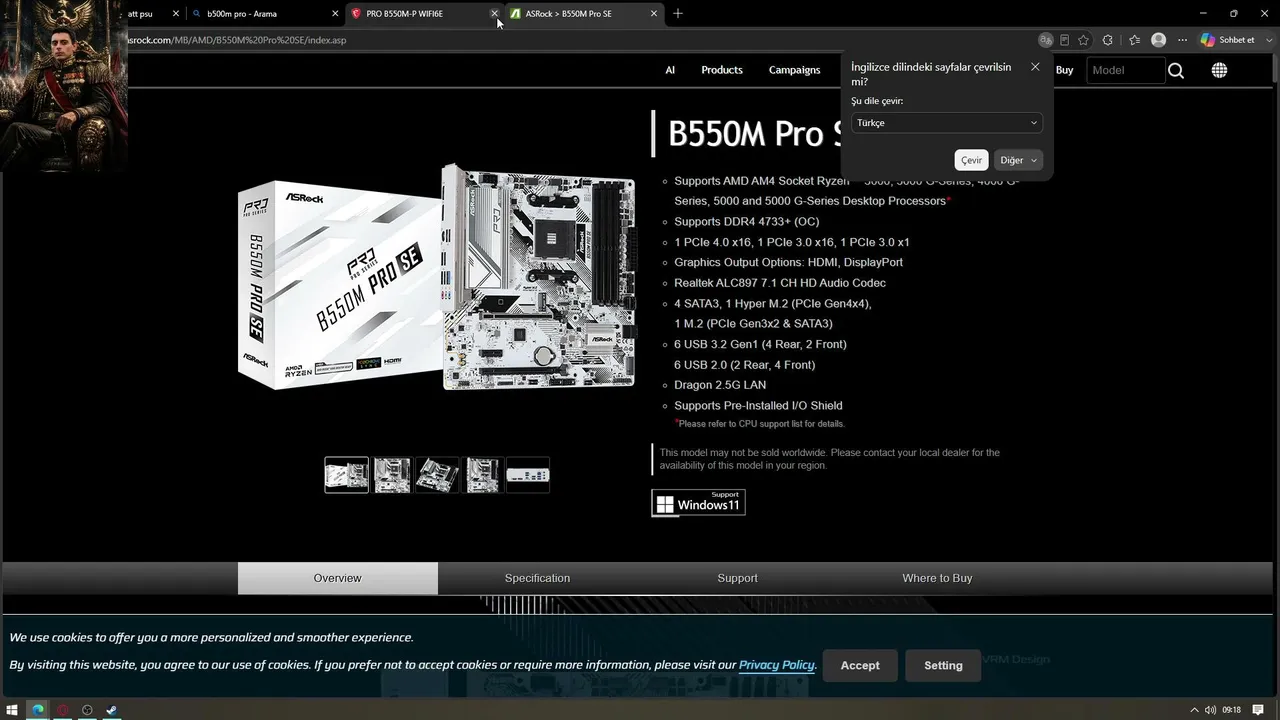
Task: Select the third angled board thumbnail
Action: pyautogui.click(x=437, y=475)
